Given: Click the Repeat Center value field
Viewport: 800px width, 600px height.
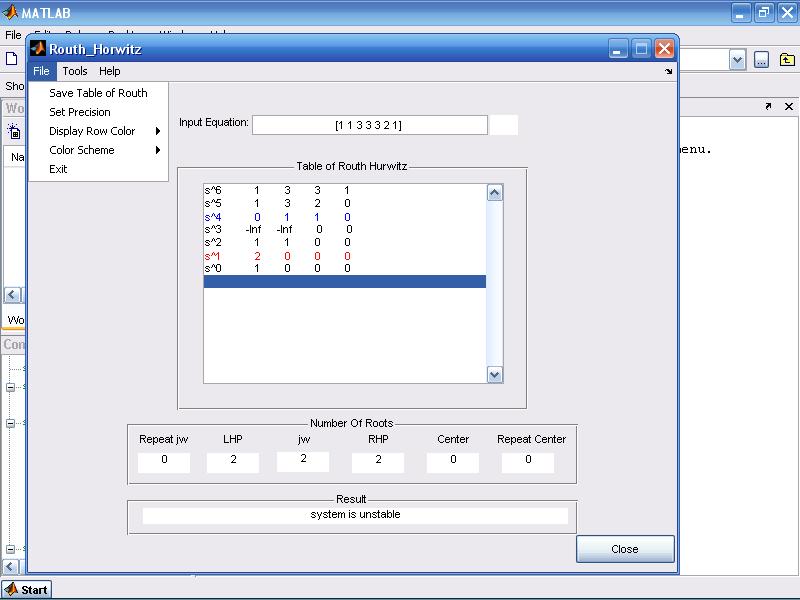Looking at the screenshot, I should pyautogui.click(x=528, y=462).
